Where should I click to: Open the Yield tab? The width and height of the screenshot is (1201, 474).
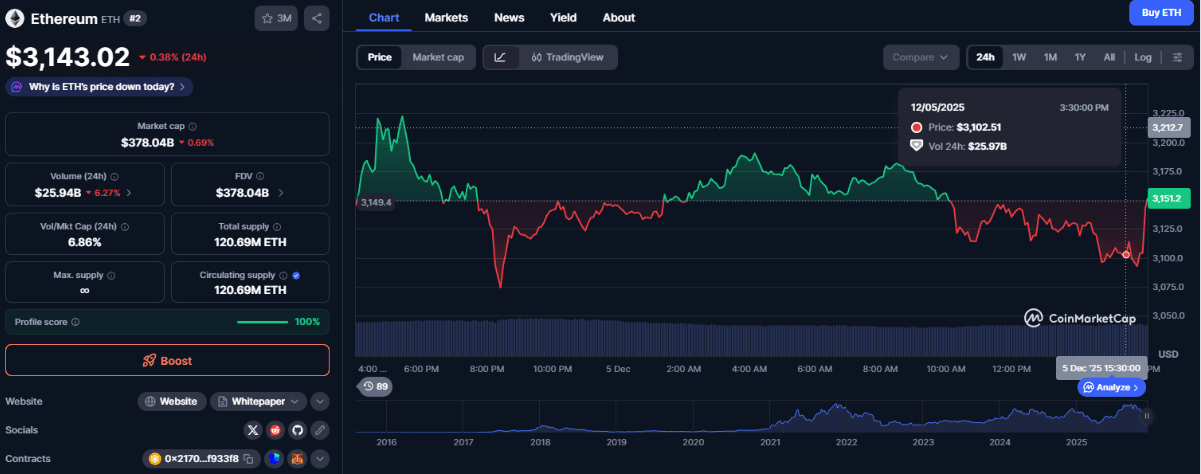[x=563, y=18]
